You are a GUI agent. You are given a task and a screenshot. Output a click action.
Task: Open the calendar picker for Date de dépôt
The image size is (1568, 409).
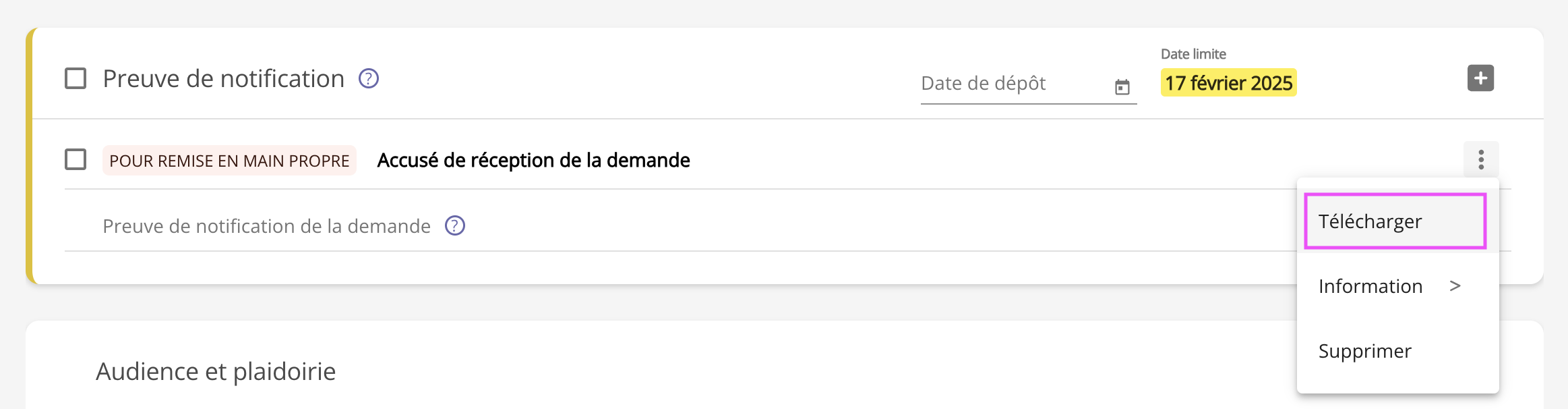click(1122, 86)
